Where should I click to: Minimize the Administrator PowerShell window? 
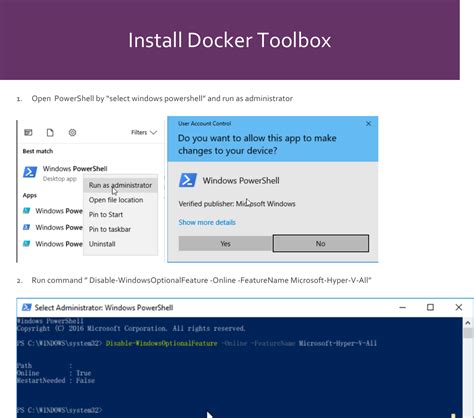403,307
